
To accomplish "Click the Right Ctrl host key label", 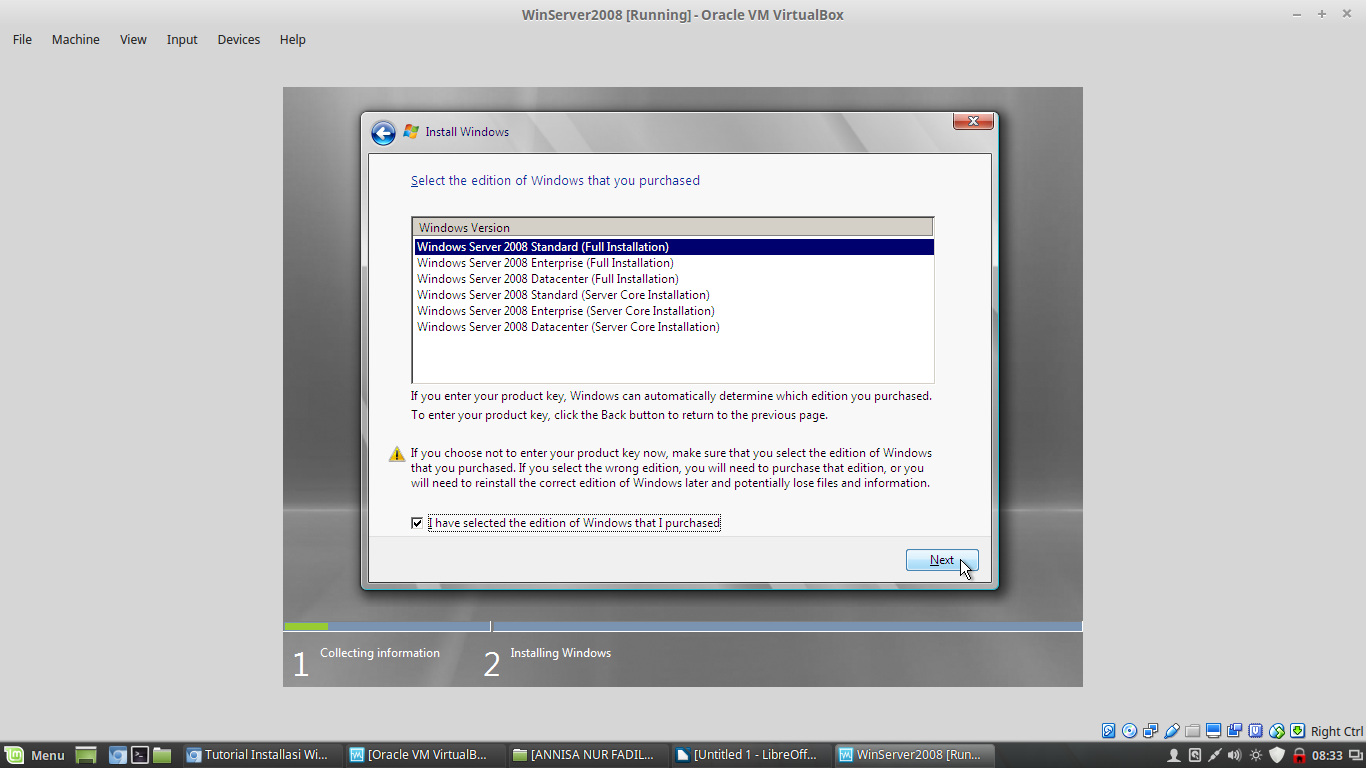I will pyautogui.click(x=1336, y=731).
